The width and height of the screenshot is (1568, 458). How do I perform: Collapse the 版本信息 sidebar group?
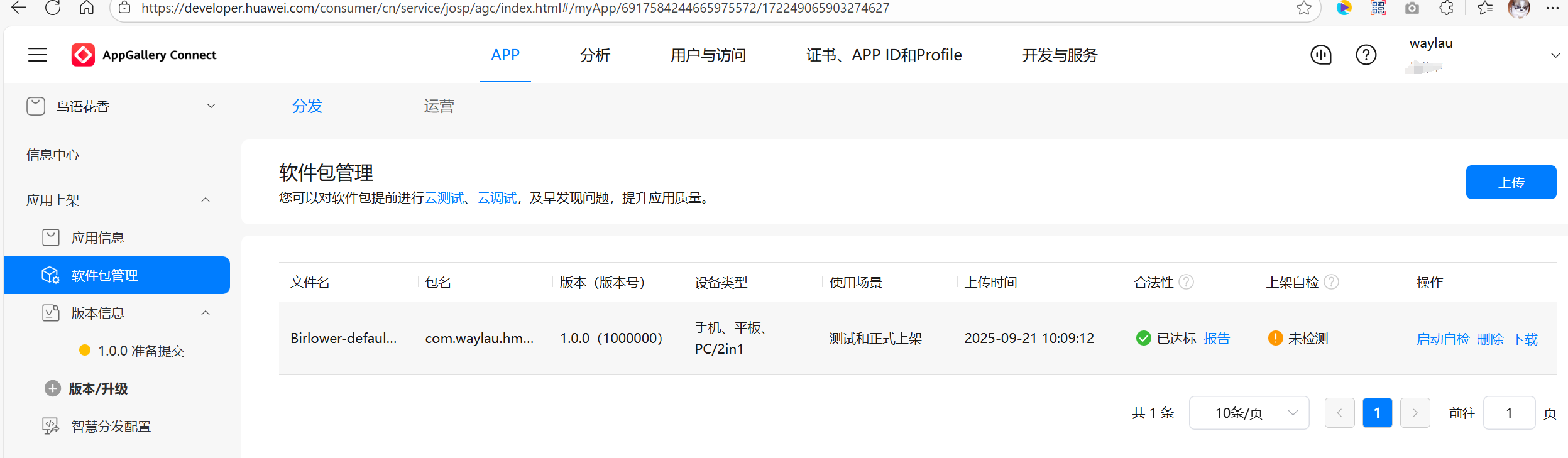pos(206,313)
